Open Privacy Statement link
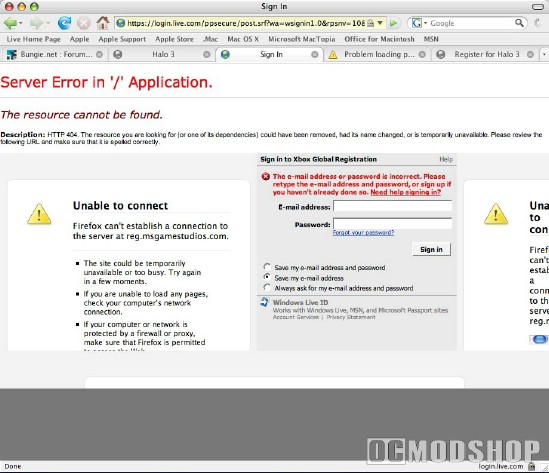549x473 pixels. click(x=351, y=317)
